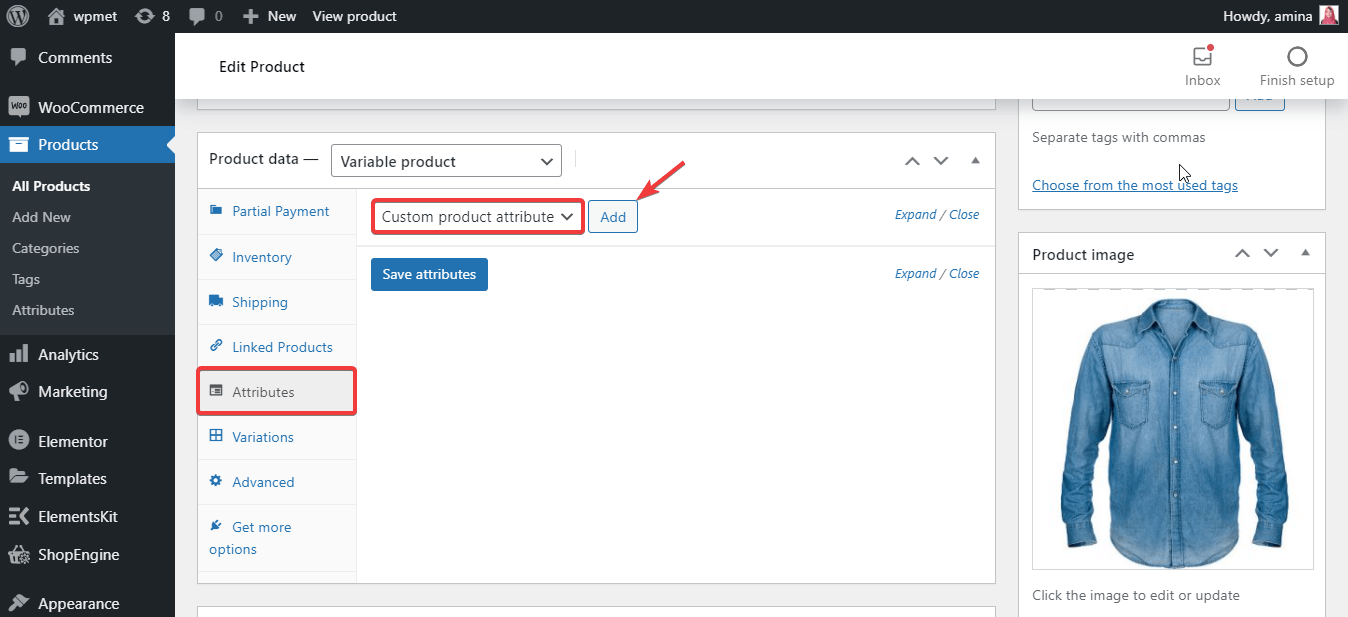Open Elementor in the sidebar

point(72,441)
